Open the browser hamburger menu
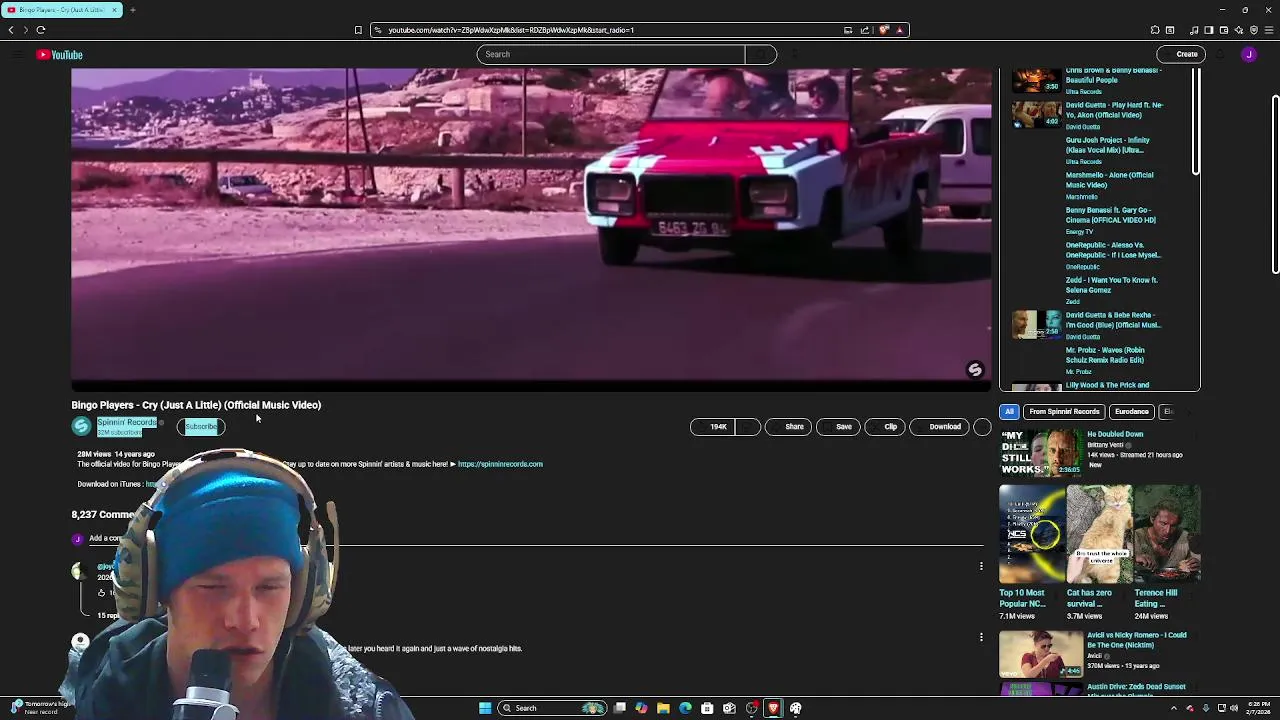The height and width of the screenshot is (720, 1280). pos(1268,30)
